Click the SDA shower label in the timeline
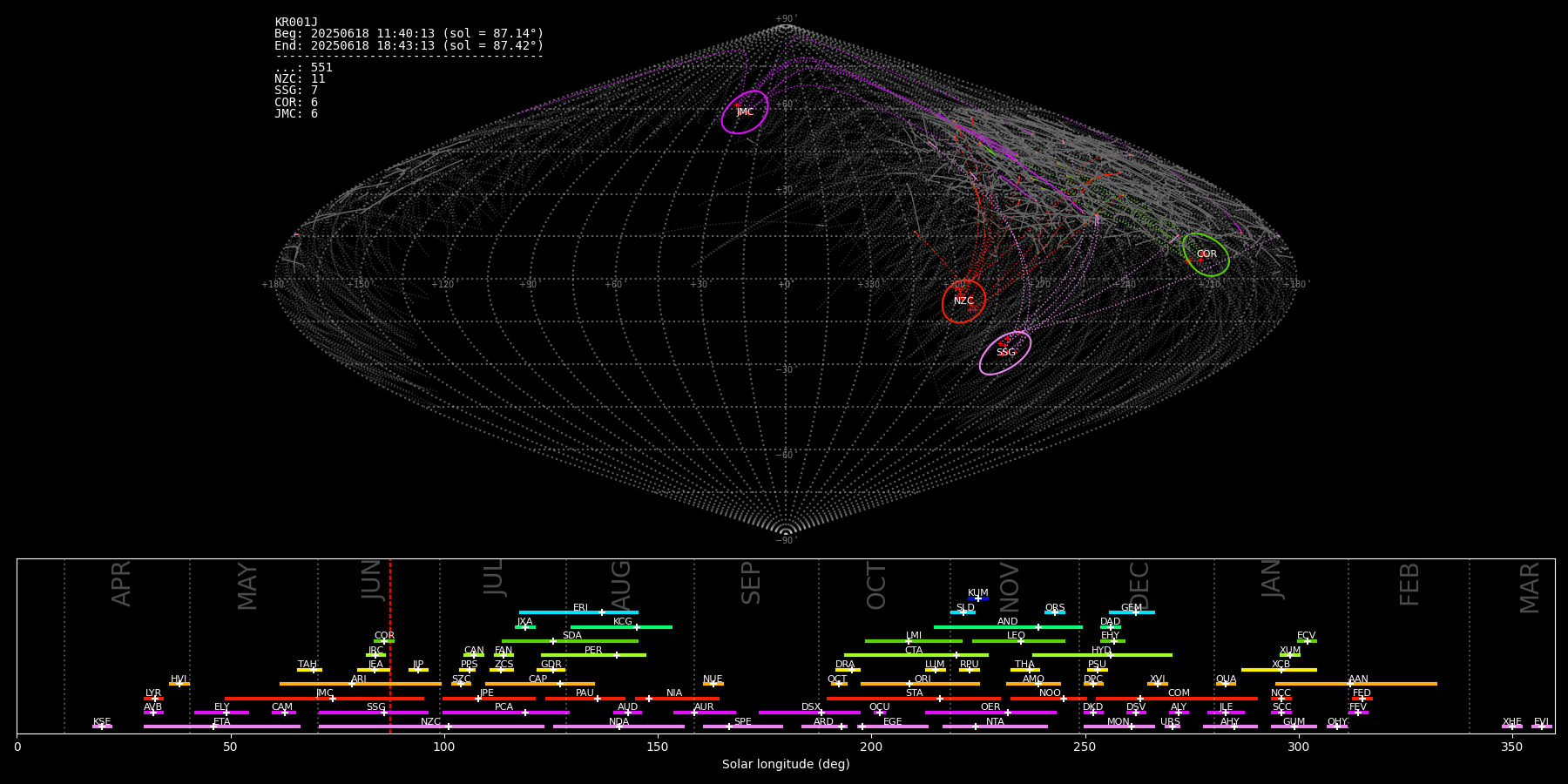Screen dimensions: 1568x784 coord(571,636)
